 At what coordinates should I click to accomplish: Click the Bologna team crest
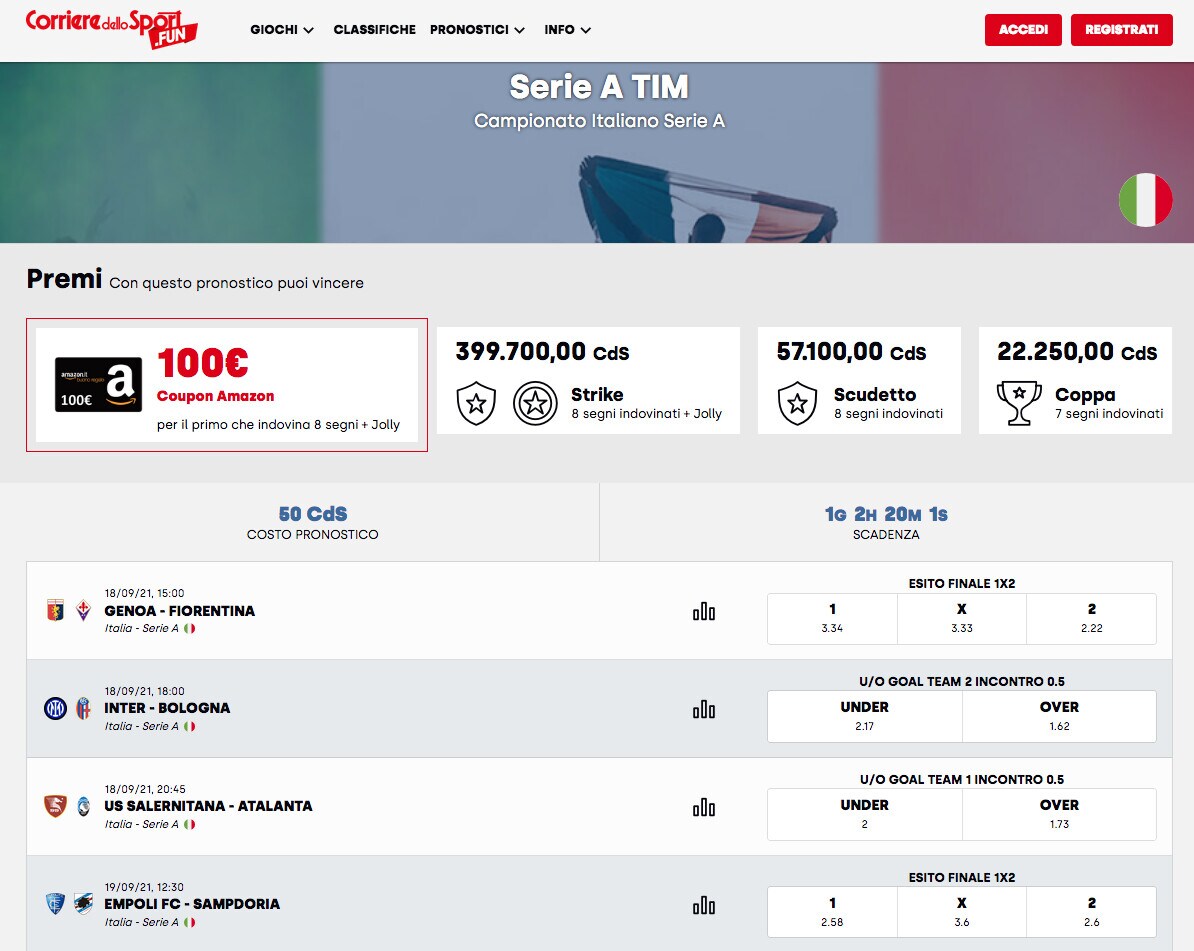[x=84, y=708]
